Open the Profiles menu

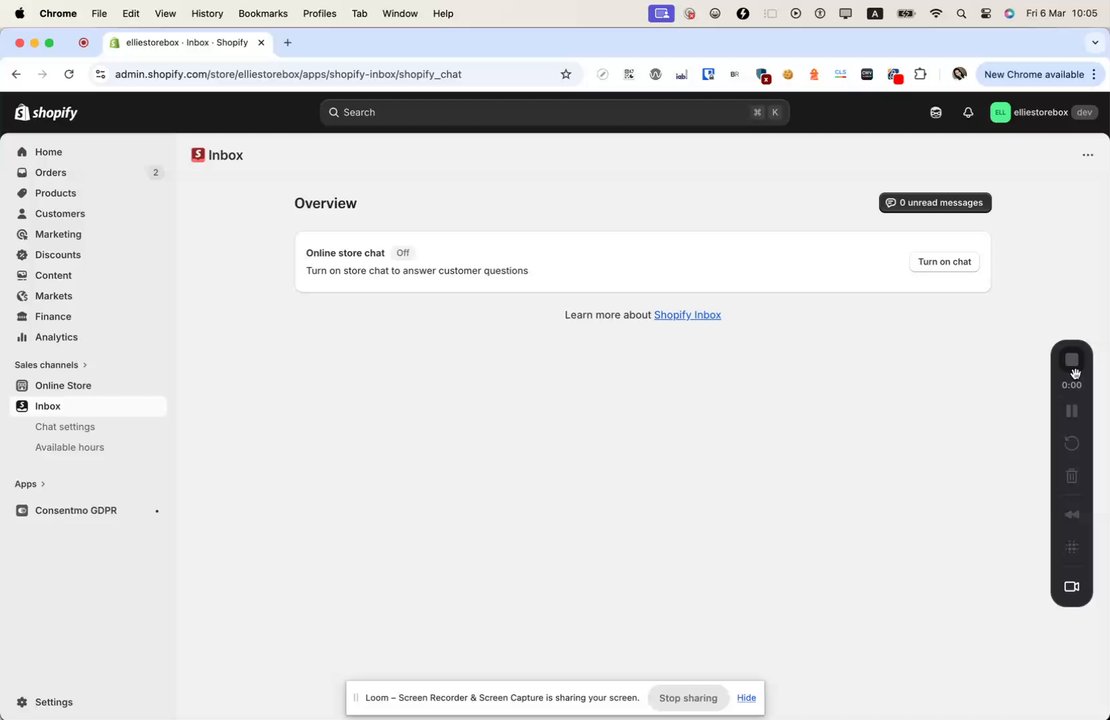[319, 13]
